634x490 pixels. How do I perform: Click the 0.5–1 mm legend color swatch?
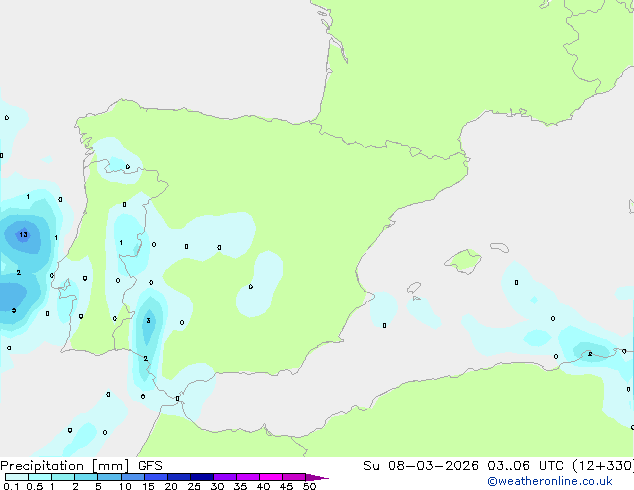coord(40,477)
